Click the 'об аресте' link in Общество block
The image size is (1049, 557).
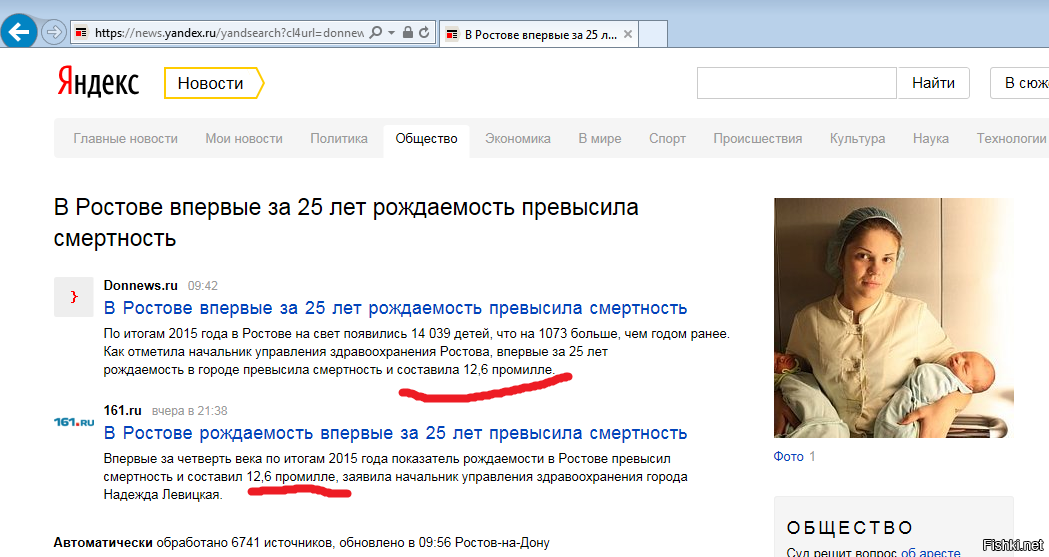pos(931,552)
